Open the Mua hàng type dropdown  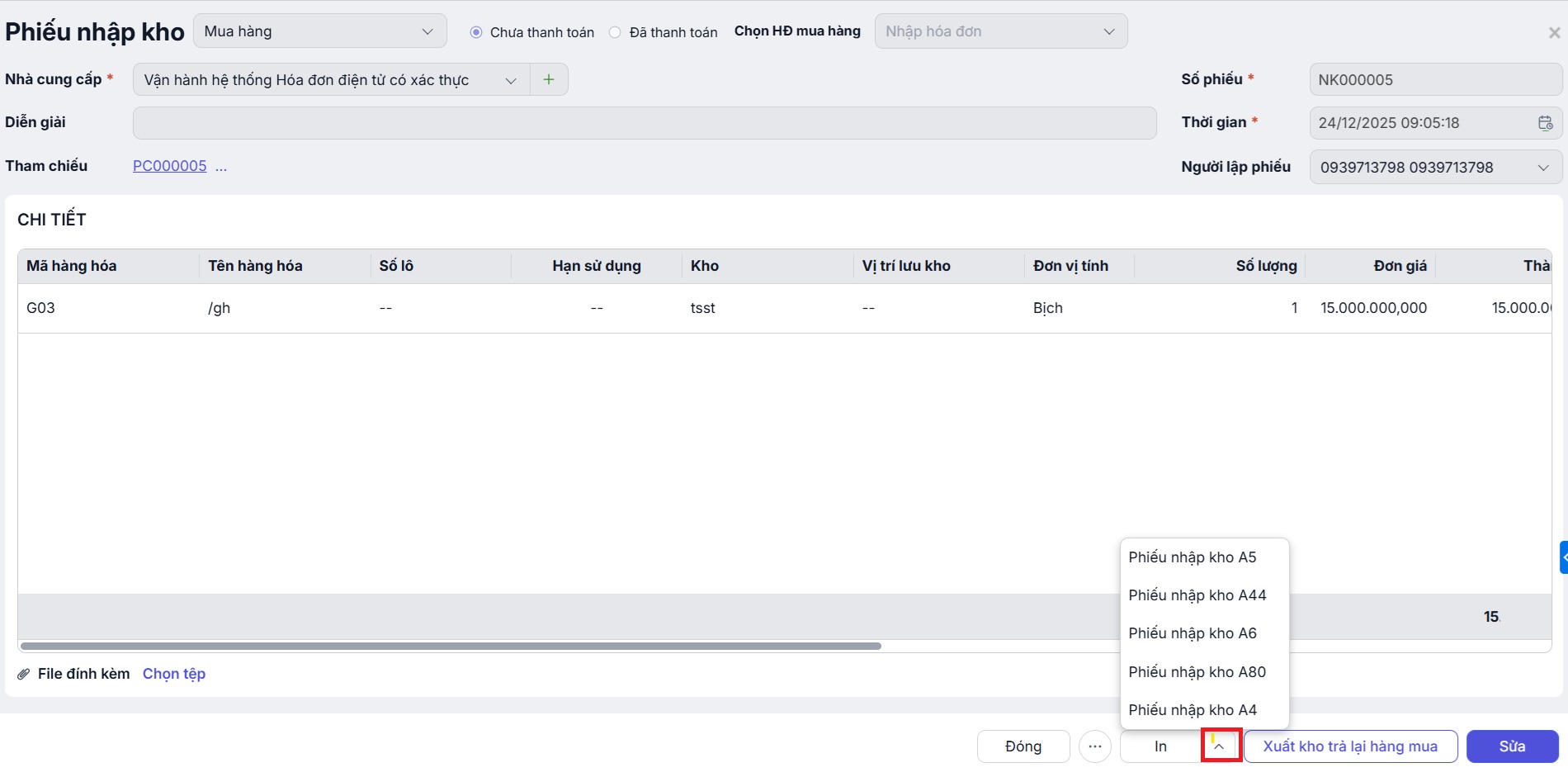[x=319, y=31]
